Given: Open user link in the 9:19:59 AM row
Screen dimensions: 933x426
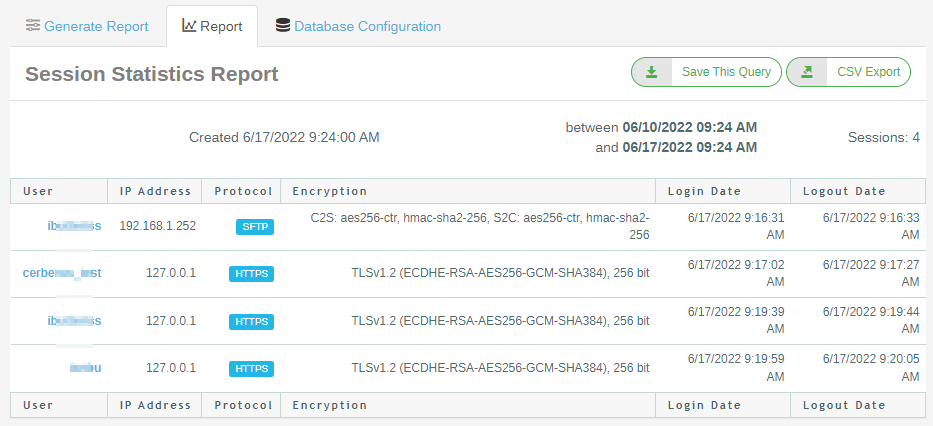Looking at the screenshot, I should point(85,368).
